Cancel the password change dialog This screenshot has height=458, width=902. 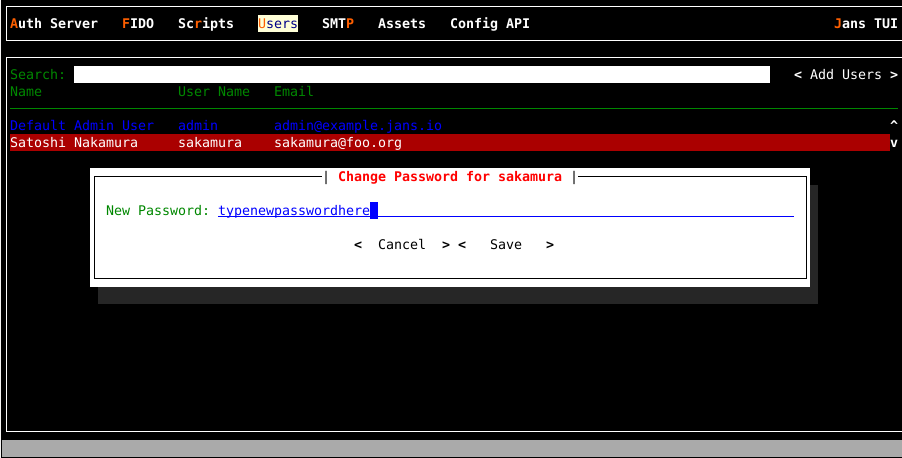(401, 245)
